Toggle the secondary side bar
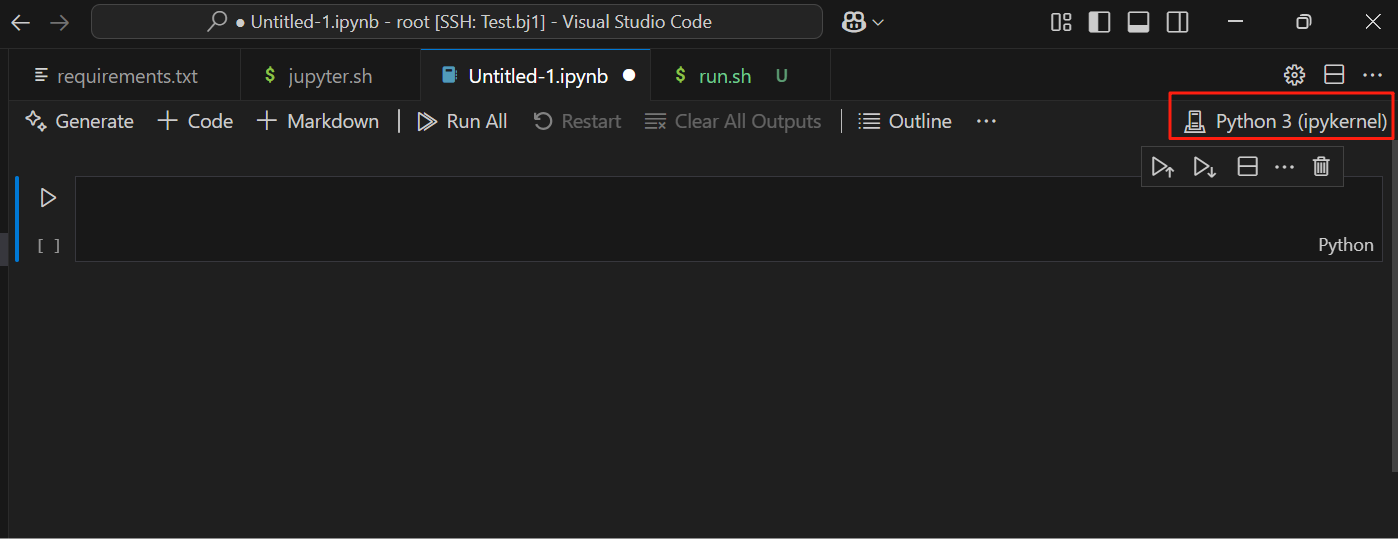 pos(1177,22)
